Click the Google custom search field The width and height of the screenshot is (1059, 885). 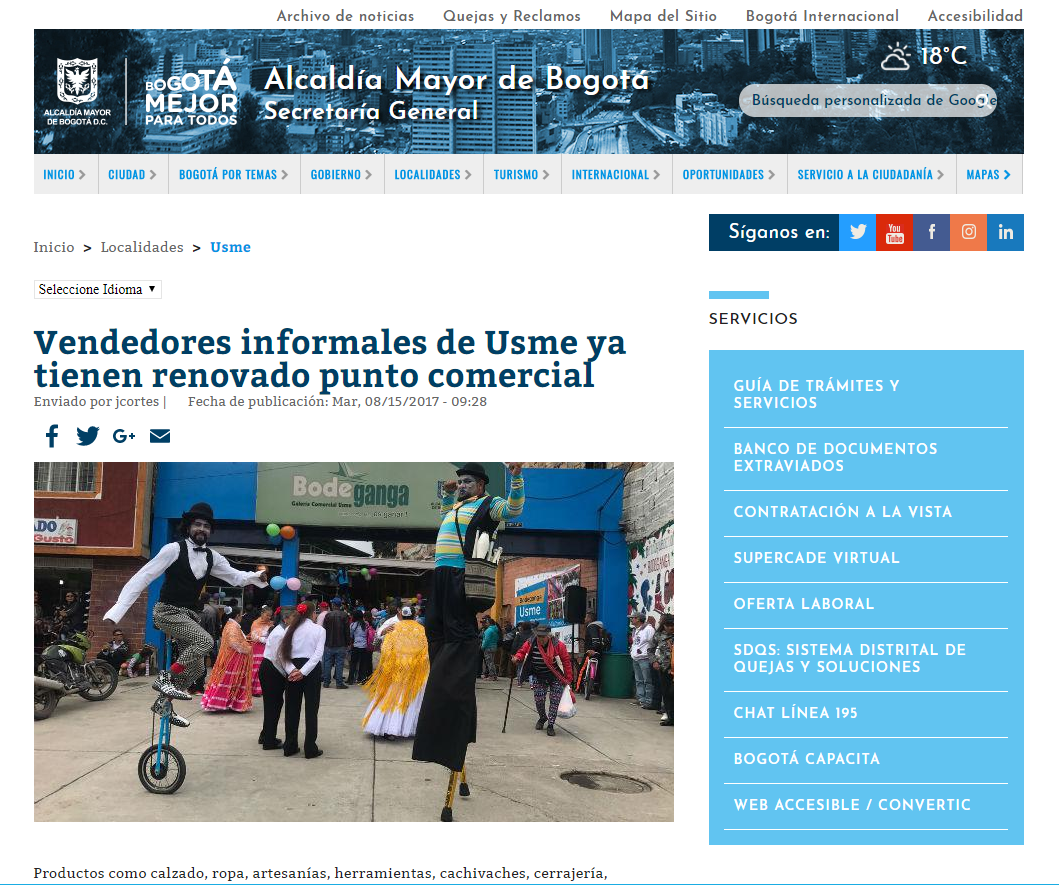(x=867, y=100)
